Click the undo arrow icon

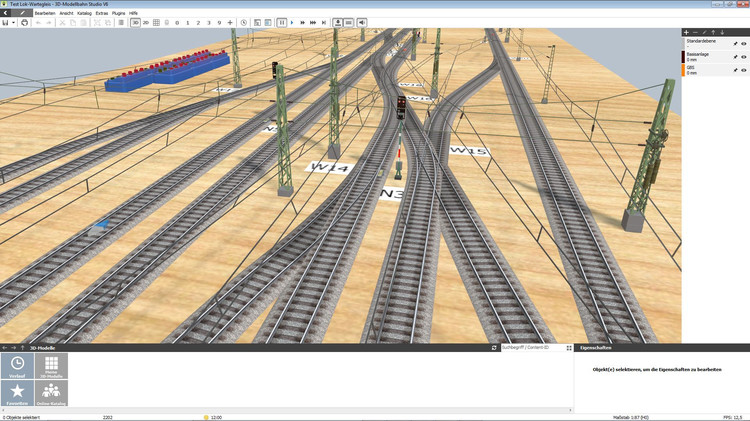(x=38, y=22)
